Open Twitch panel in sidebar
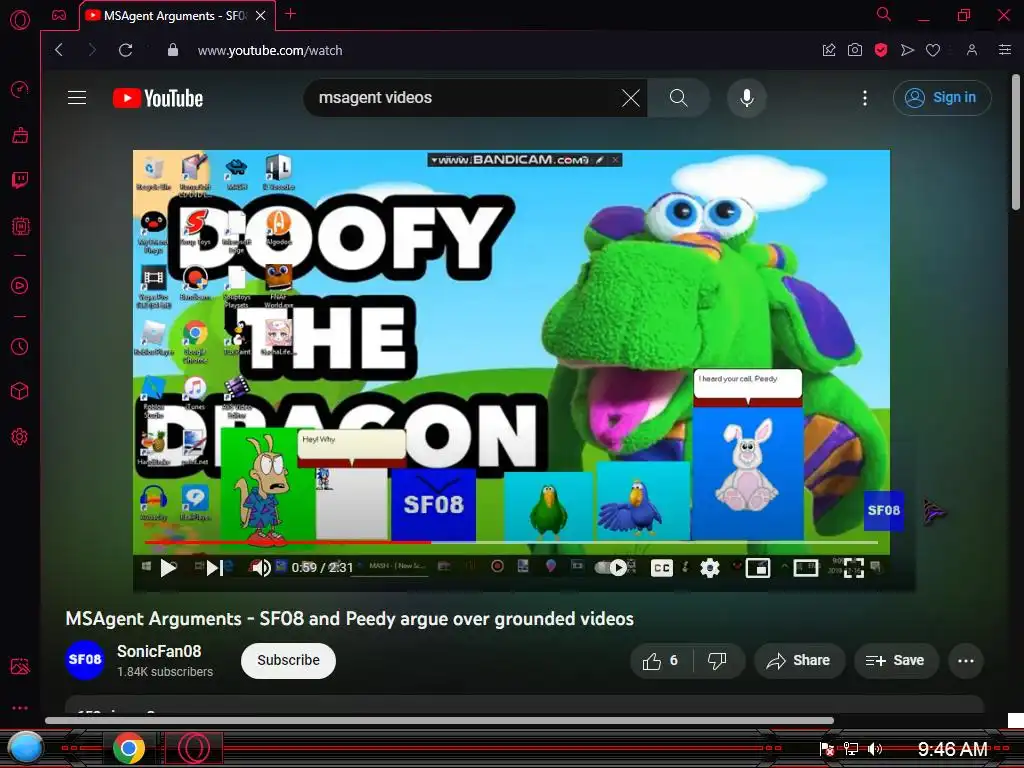 (x=20, y=180)
